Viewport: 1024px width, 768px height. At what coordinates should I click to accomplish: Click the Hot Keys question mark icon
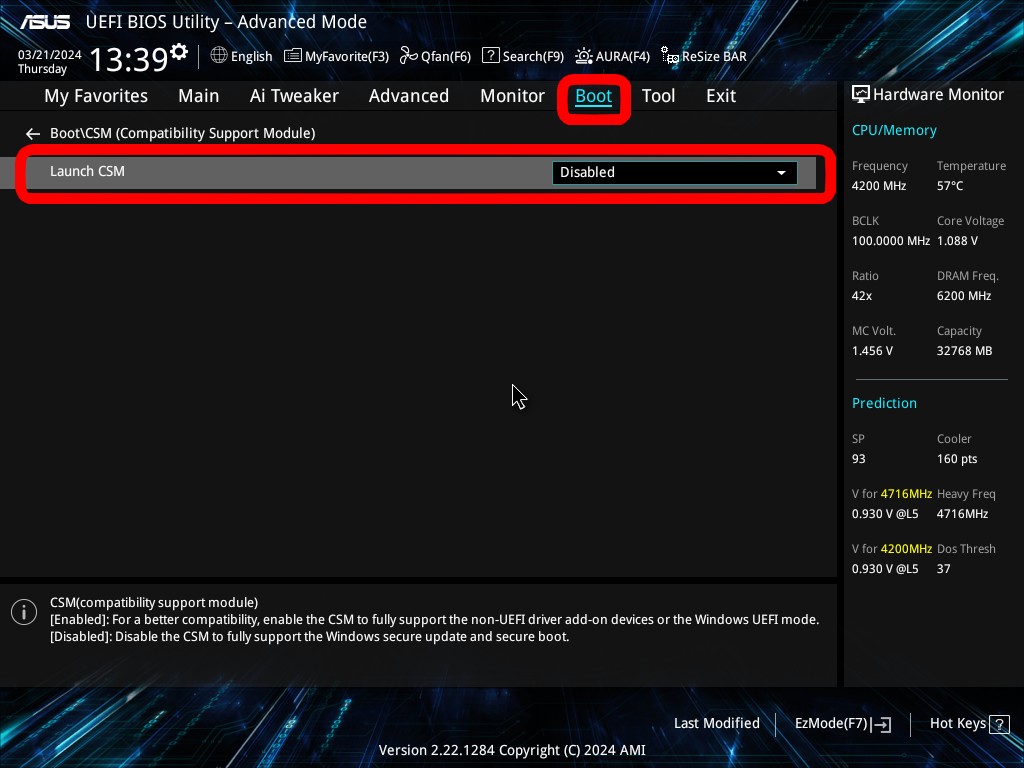tap(999, 724)
